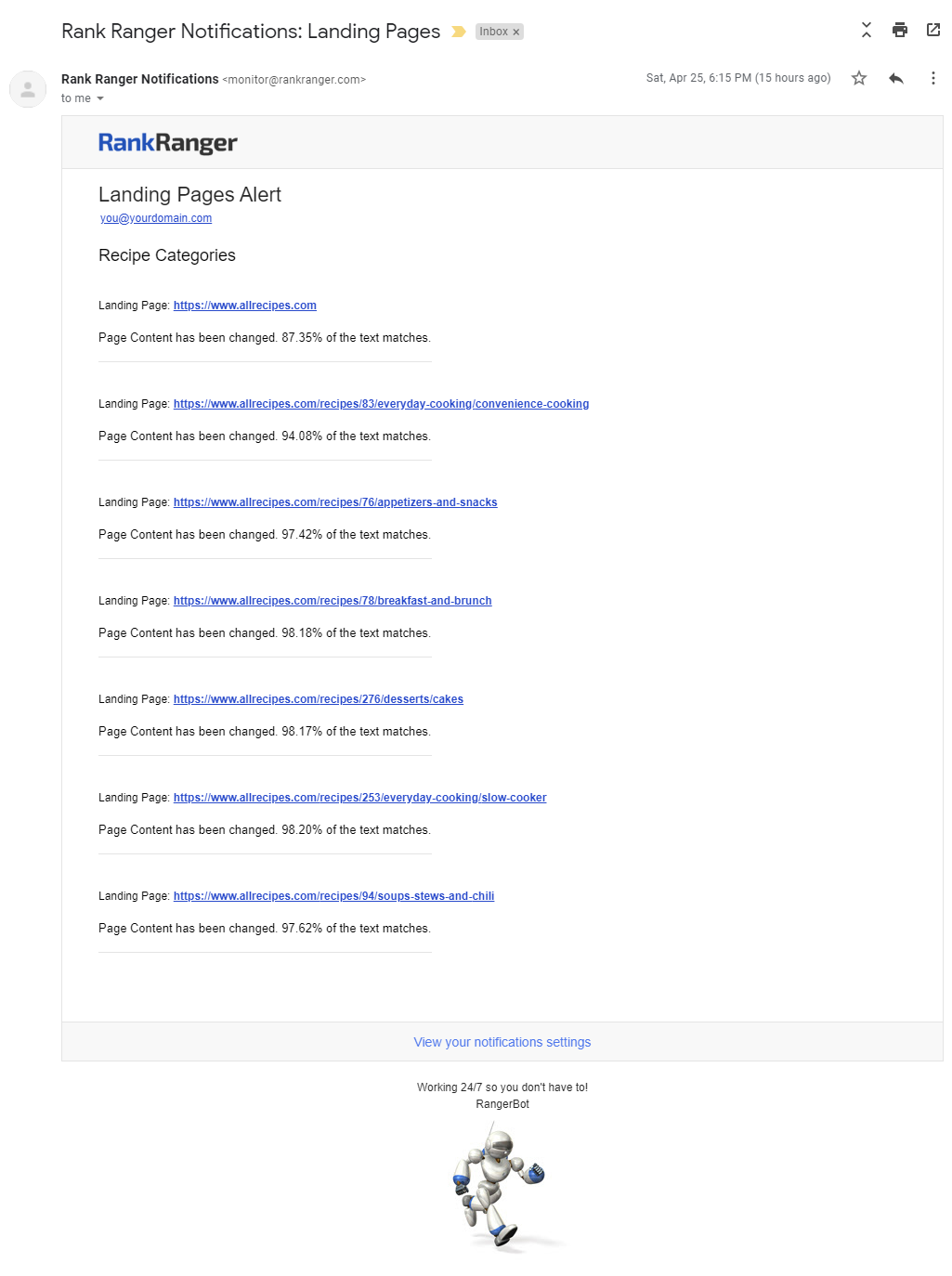Open the slow-cooker landing page link
This screenshot has width=952, height=1276.
coord(359,798)
